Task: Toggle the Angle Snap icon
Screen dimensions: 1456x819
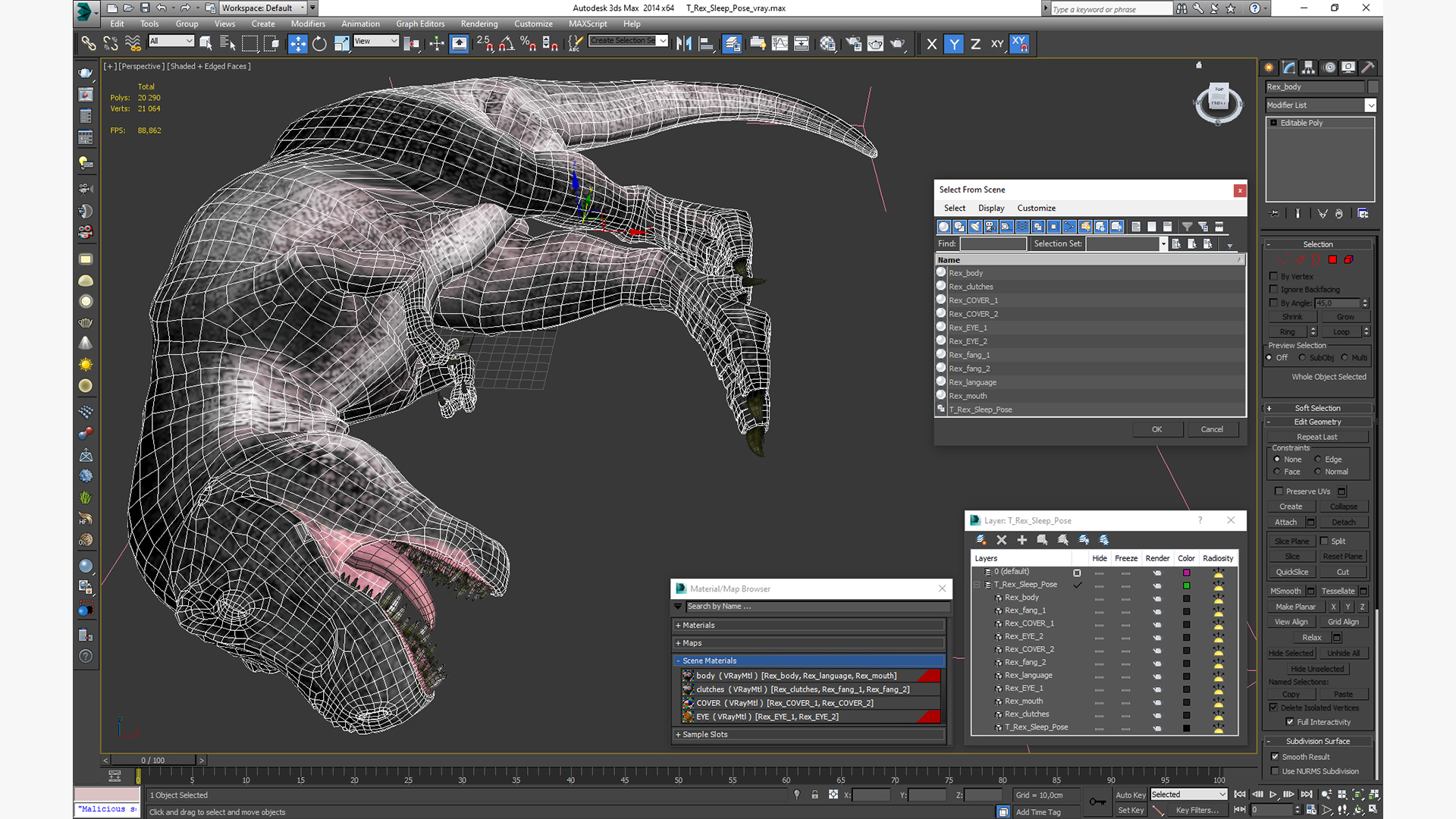Action: coord(507,44)
